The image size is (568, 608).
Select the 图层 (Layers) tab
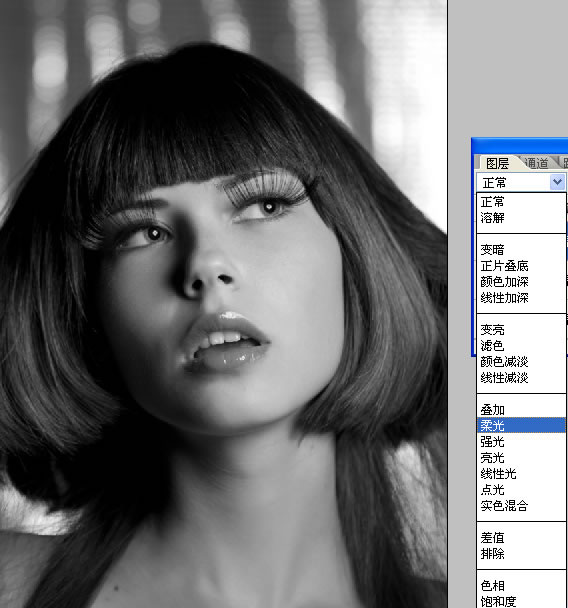[497, 163]
